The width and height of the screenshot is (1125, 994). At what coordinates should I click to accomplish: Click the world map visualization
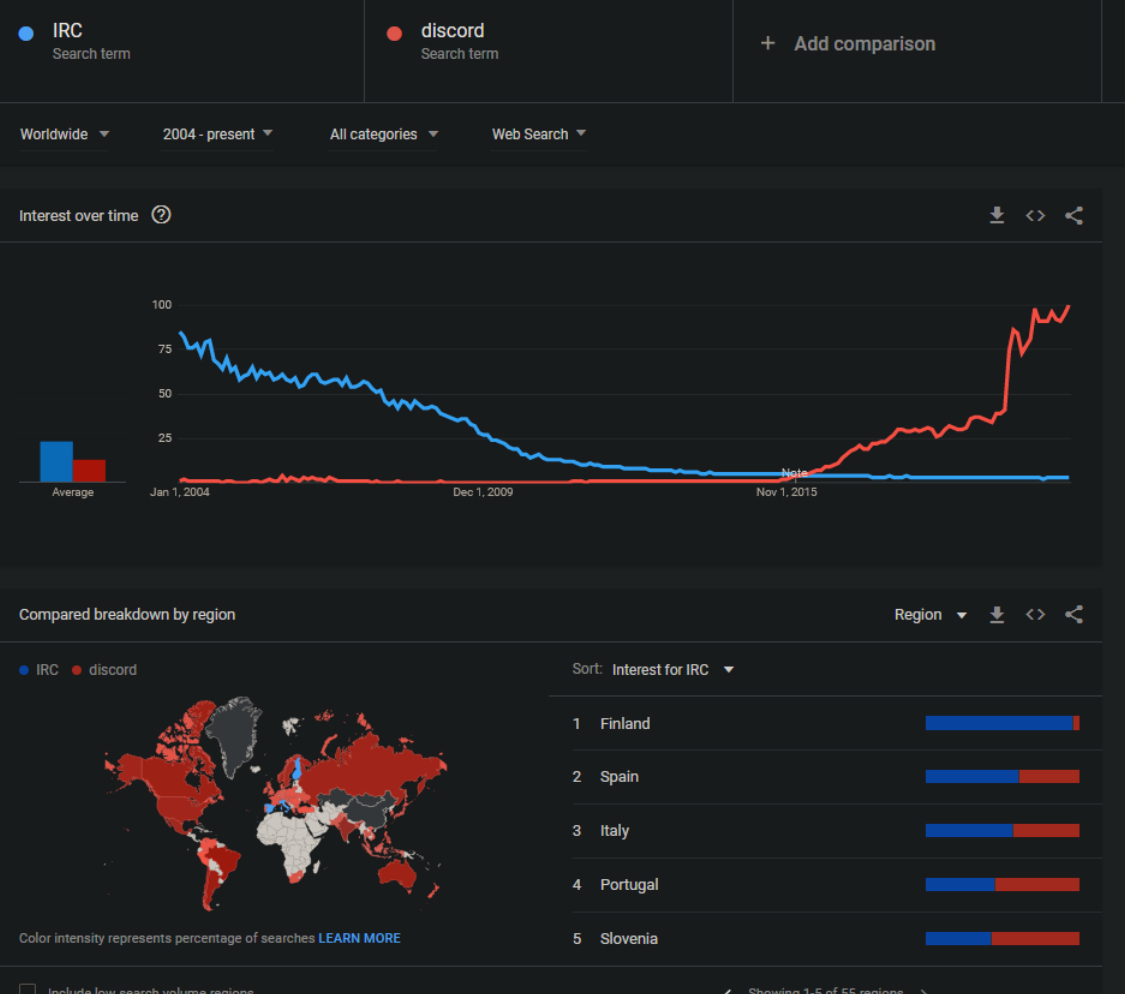276,802
